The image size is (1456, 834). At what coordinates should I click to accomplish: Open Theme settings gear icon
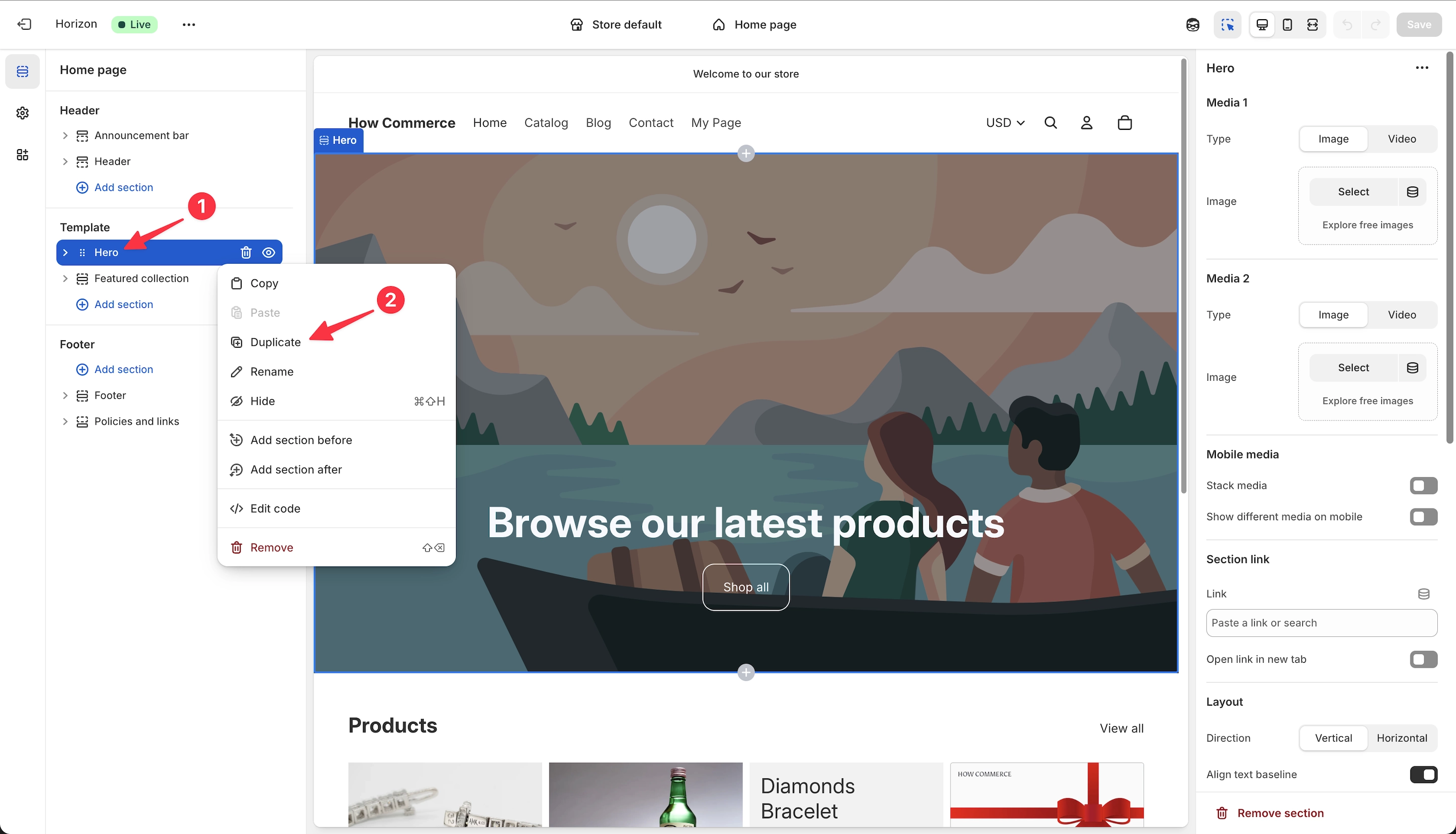(x=22, y=113)
